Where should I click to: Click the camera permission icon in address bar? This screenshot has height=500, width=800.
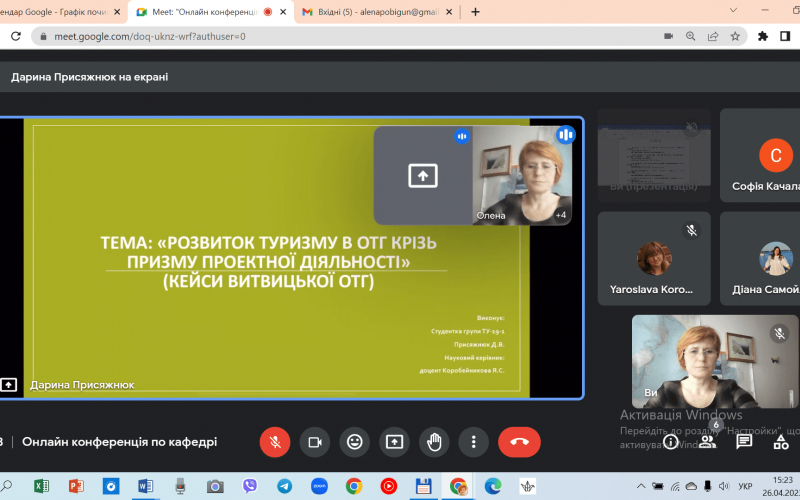click(x=668, y=36)
